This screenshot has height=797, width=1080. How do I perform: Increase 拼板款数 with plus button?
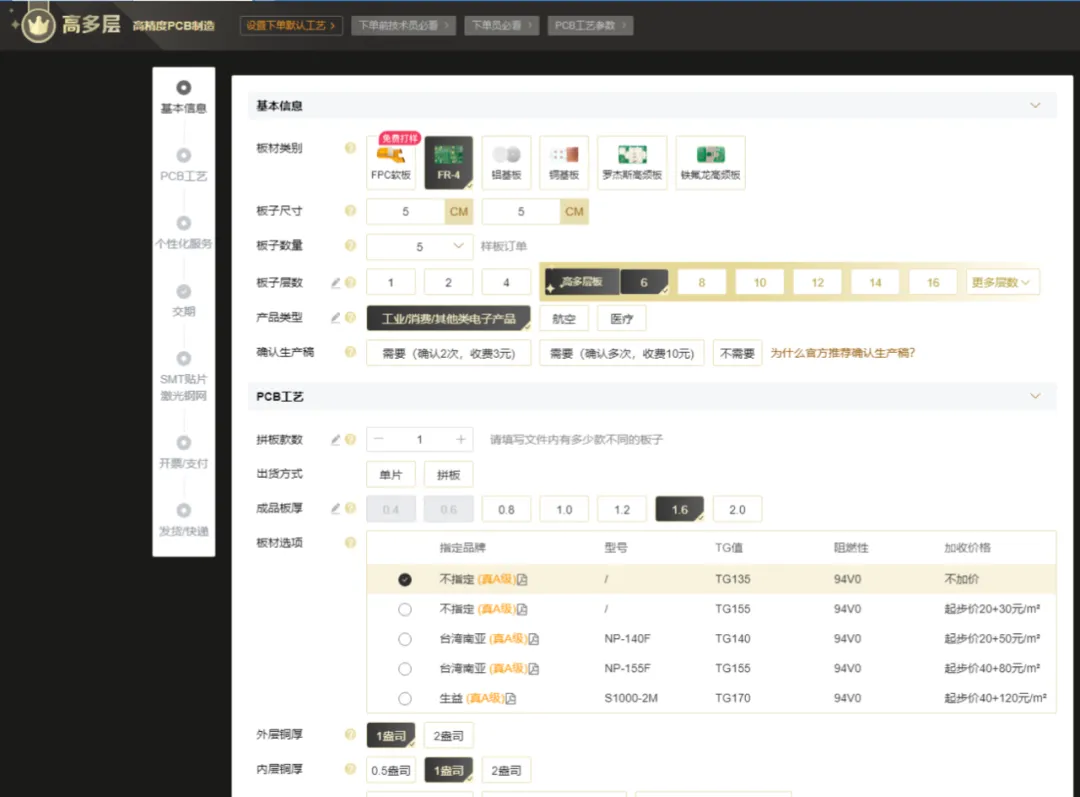[460, 439]
